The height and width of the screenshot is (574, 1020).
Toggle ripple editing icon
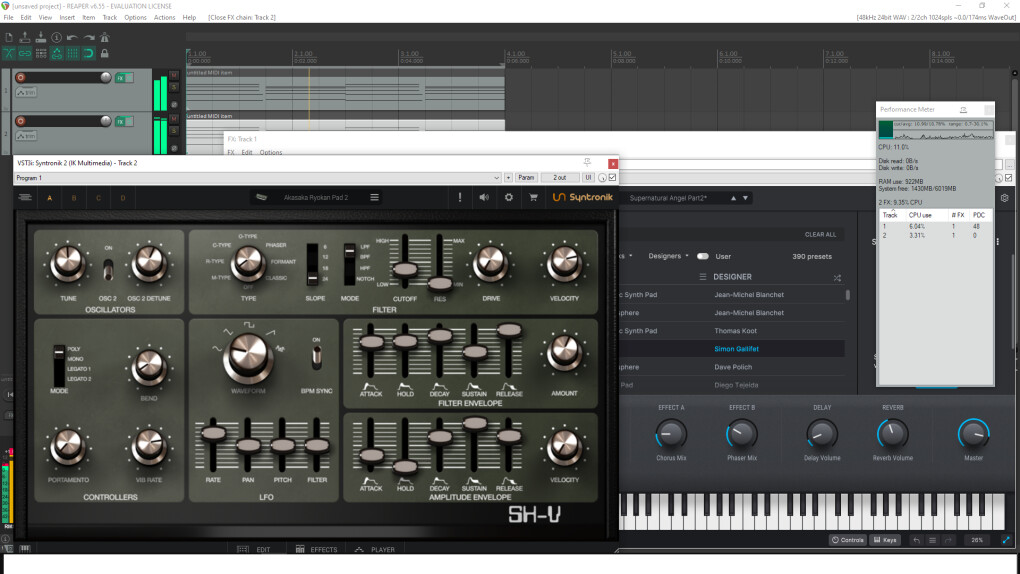pos(41,53)
